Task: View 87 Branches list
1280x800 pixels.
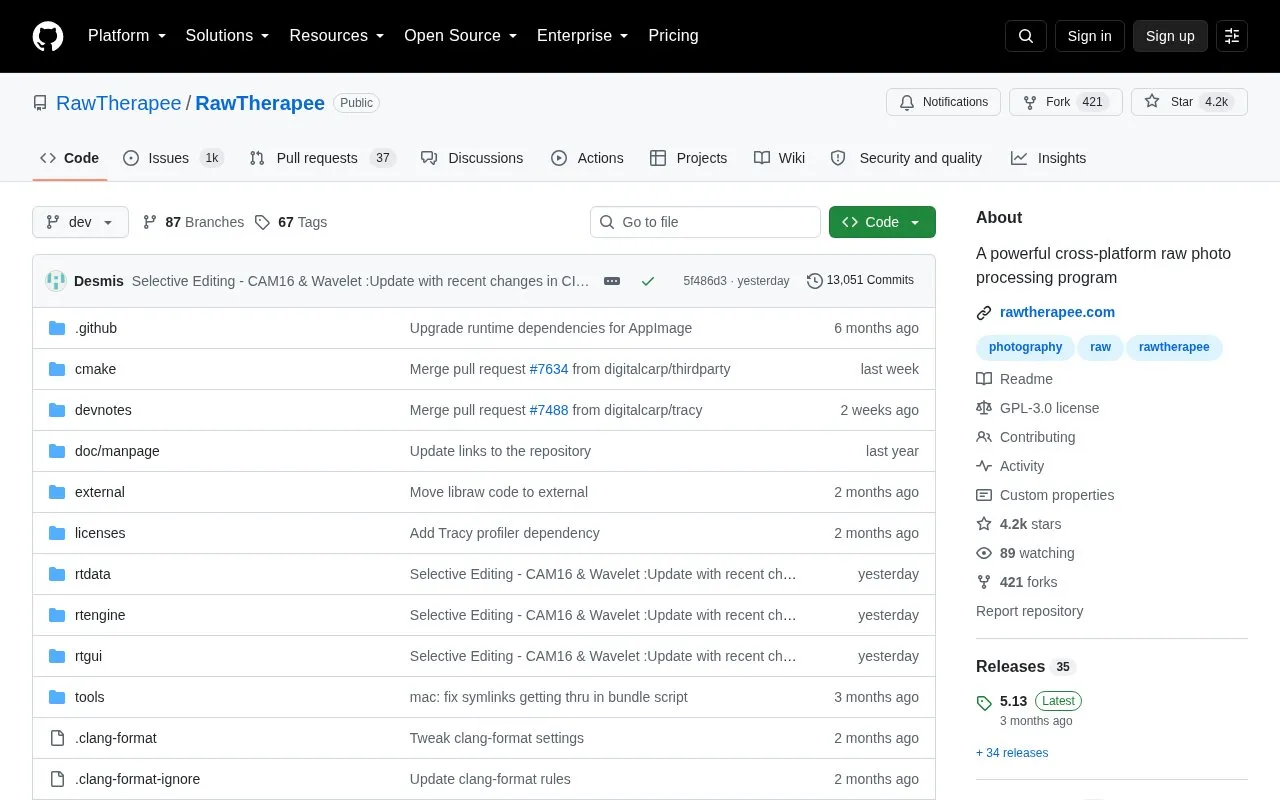Action: [x=193, y=222]
